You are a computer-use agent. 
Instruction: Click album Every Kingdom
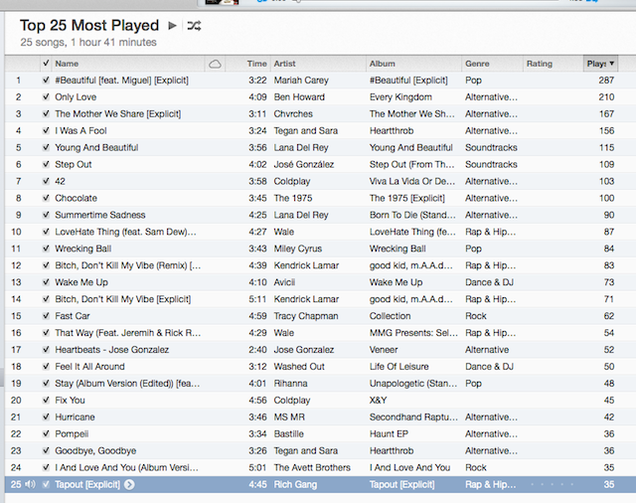[401, 97]
